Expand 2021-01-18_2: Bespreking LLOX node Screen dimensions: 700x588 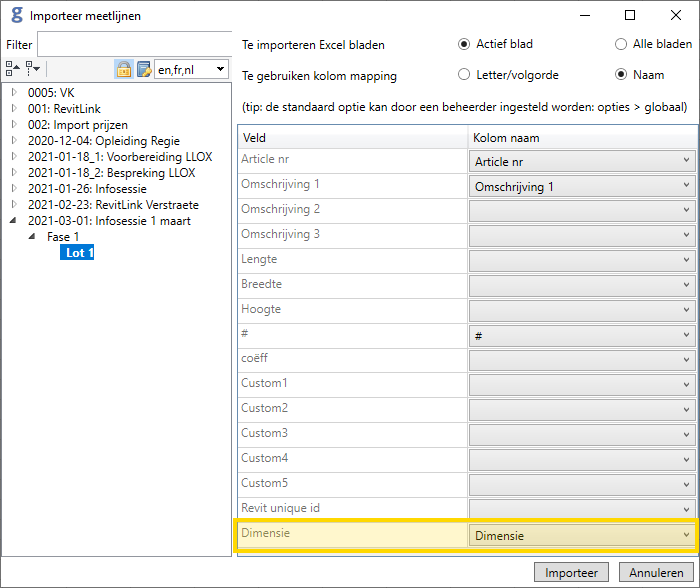click(14, 172)
